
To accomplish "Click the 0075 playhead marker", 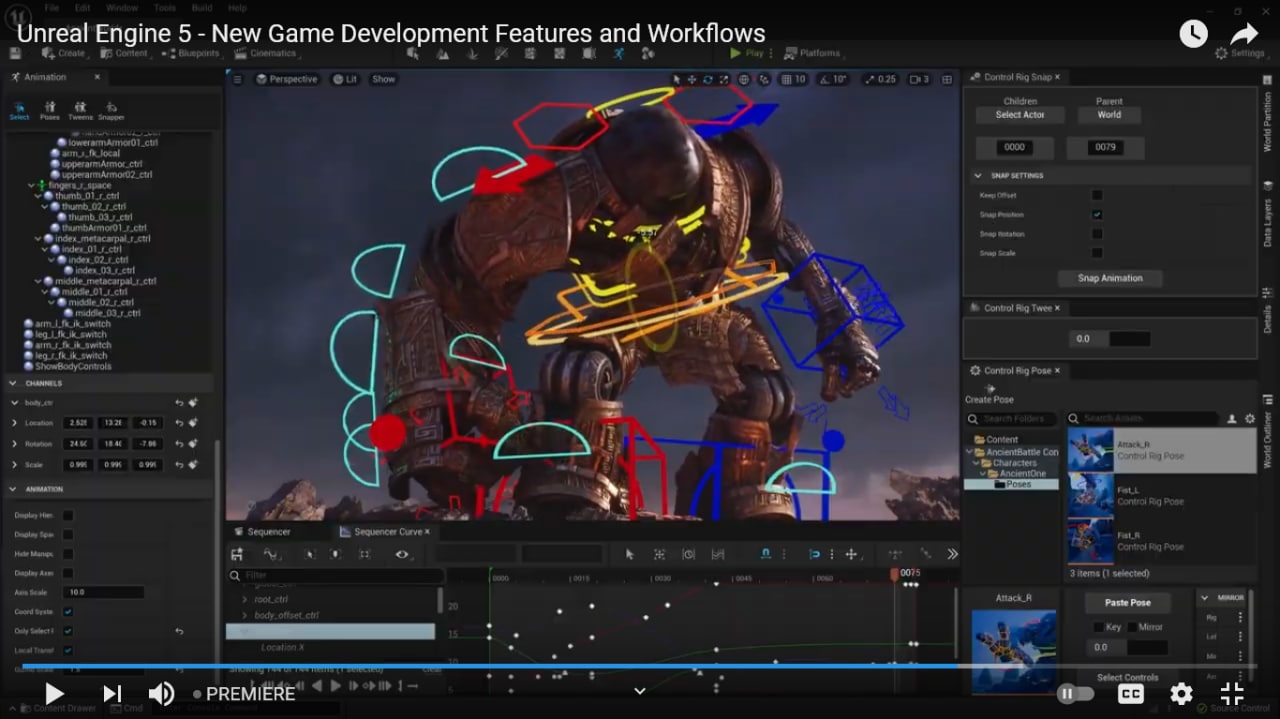I will pos(896,574).
